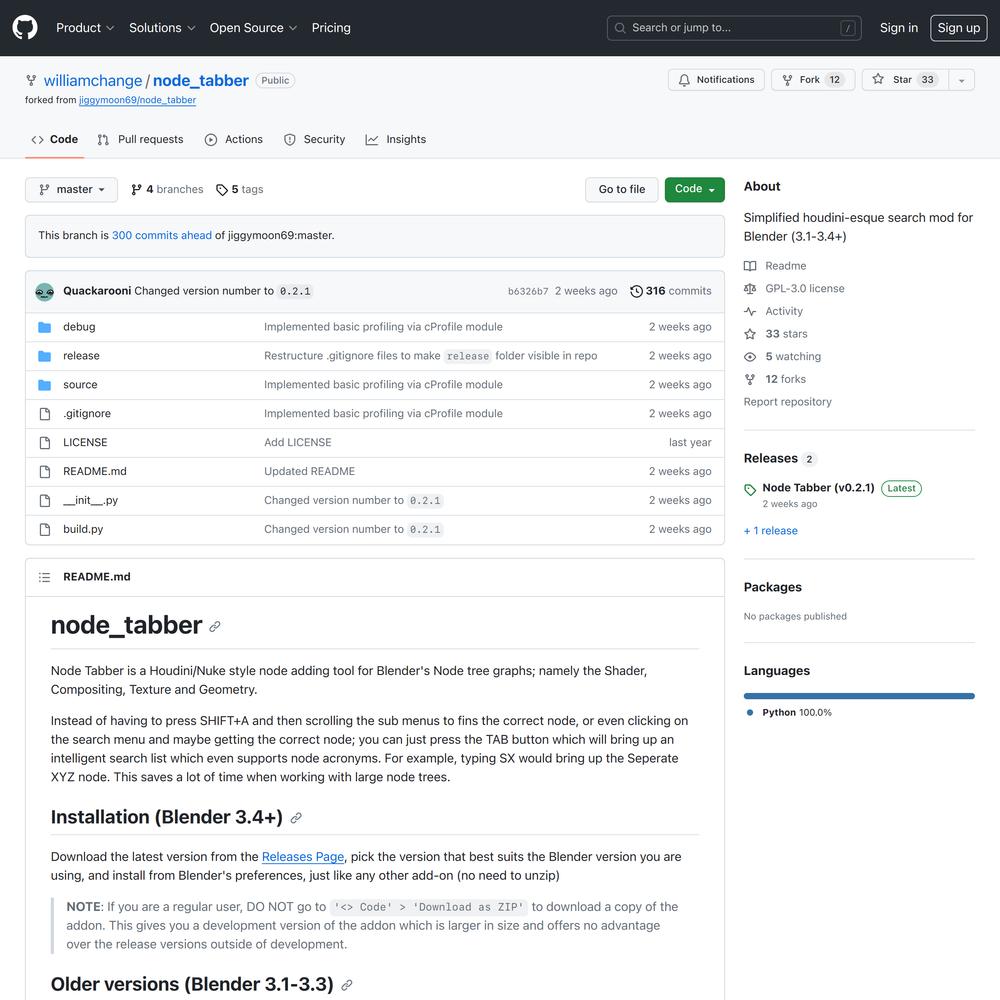The image size is (1000, 1000).
Task: Click the Sign up button
Action: [x=959, y=28]
